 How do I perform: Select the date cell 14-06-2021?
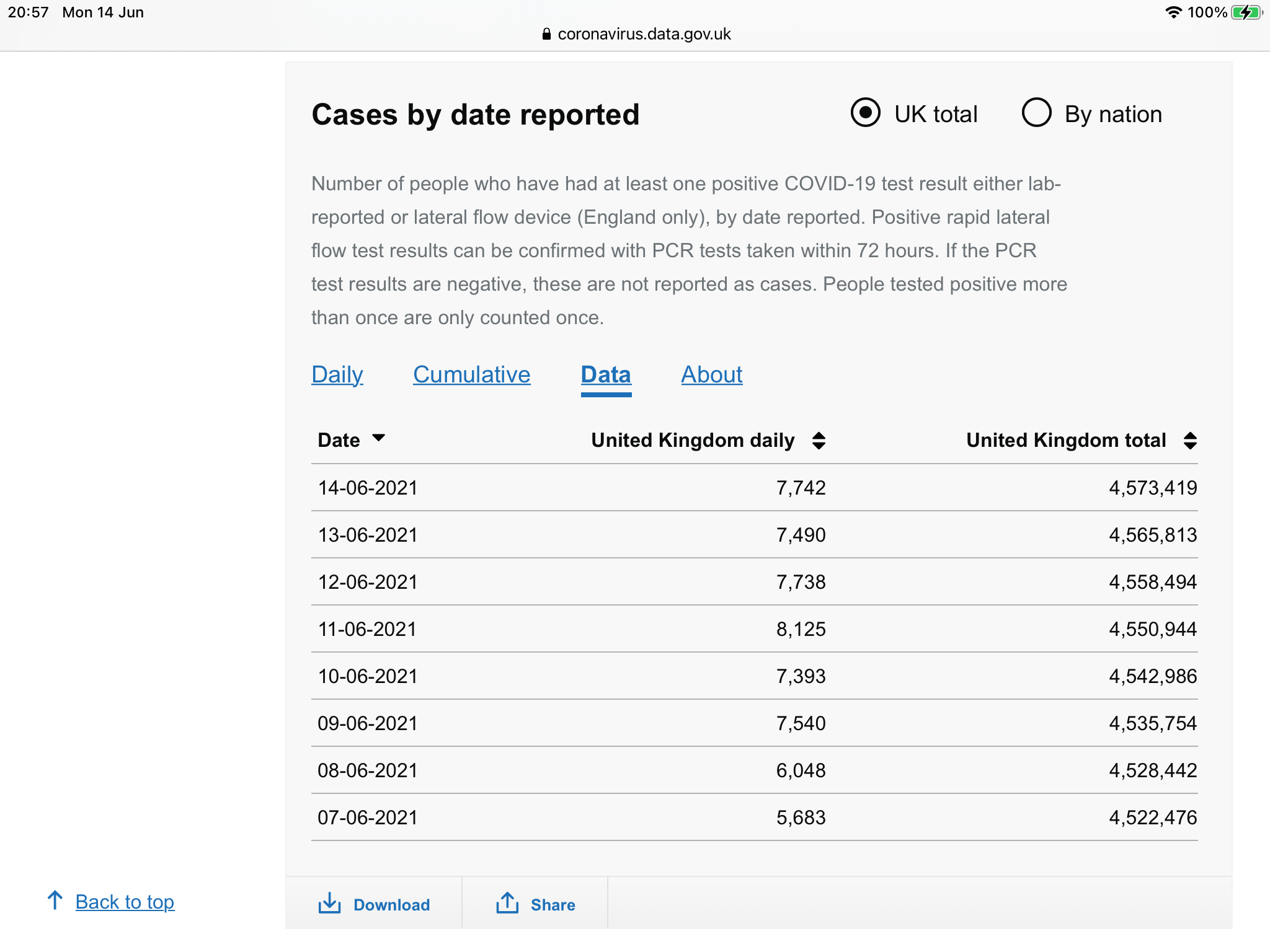[368, 488]
